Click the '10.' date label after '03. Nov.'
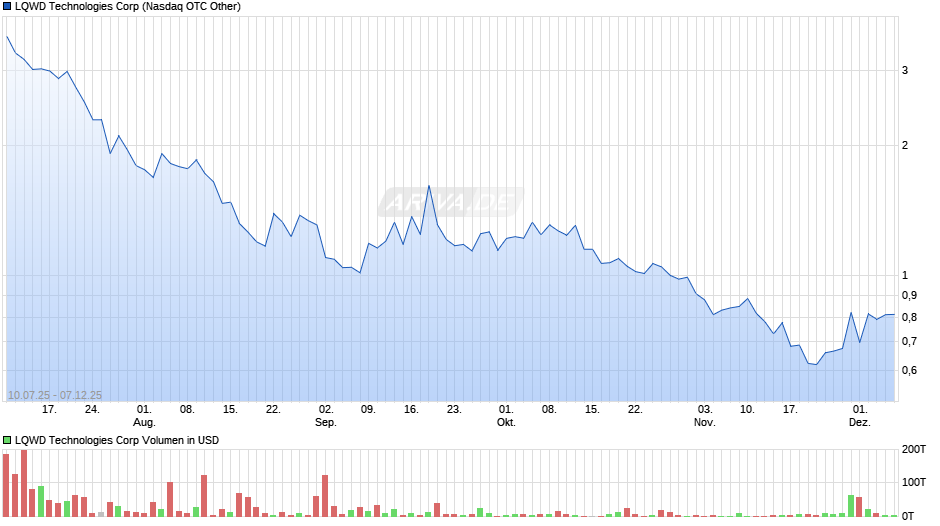Screen dimensions: 940x526 (x=747, y=410)
